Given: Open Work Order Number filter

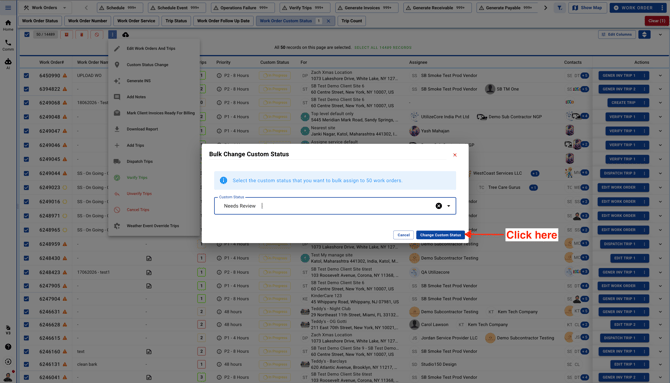Looking at the screenshot, I should [88, 21].
